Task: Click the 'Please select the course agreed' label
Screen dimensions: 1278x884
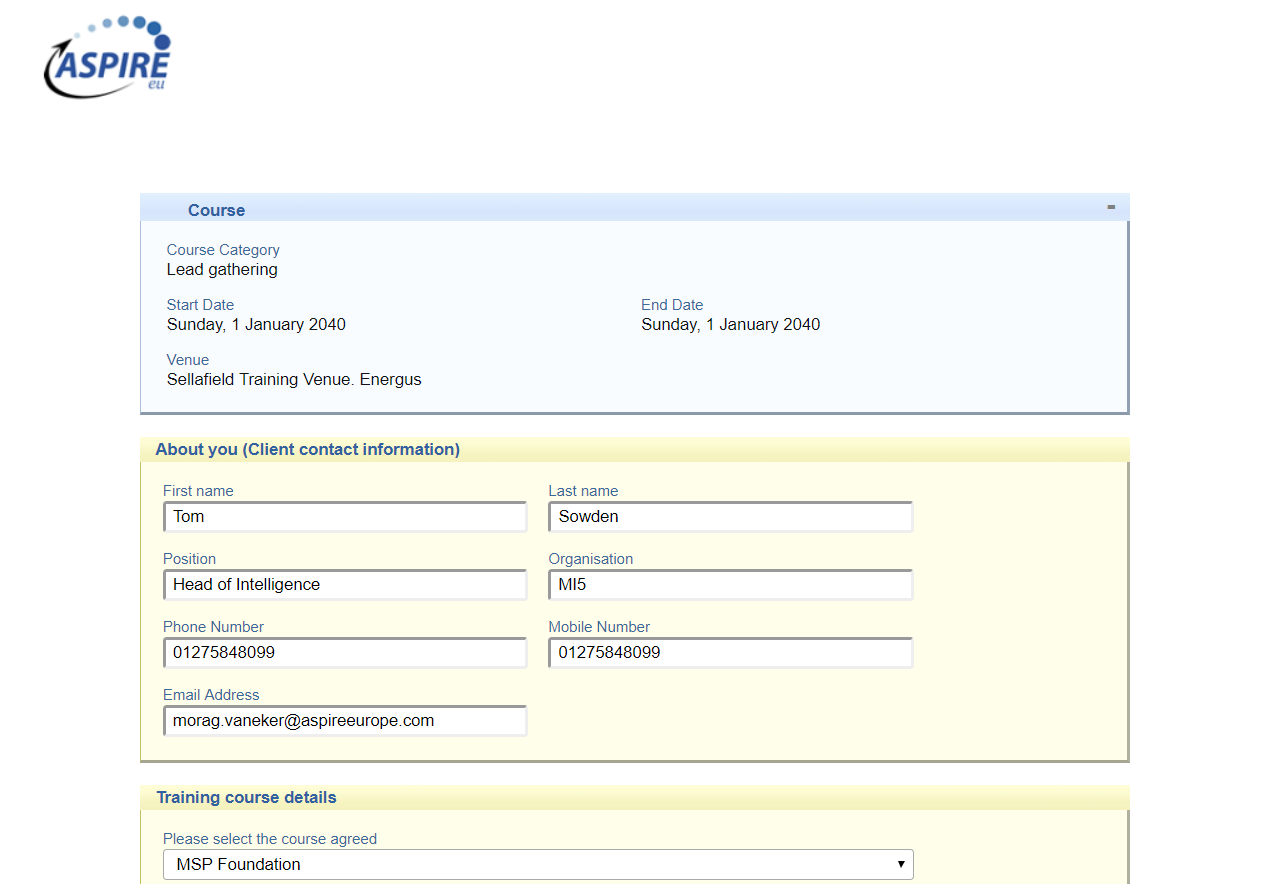Action: pos(270,839)
